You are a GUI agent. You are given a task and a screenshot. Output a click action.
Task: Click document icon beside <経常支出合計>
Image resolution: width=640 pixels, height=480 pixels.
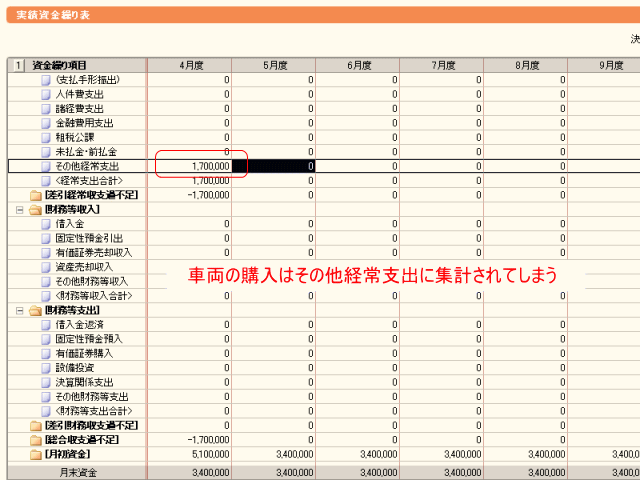tap(46, 181)
